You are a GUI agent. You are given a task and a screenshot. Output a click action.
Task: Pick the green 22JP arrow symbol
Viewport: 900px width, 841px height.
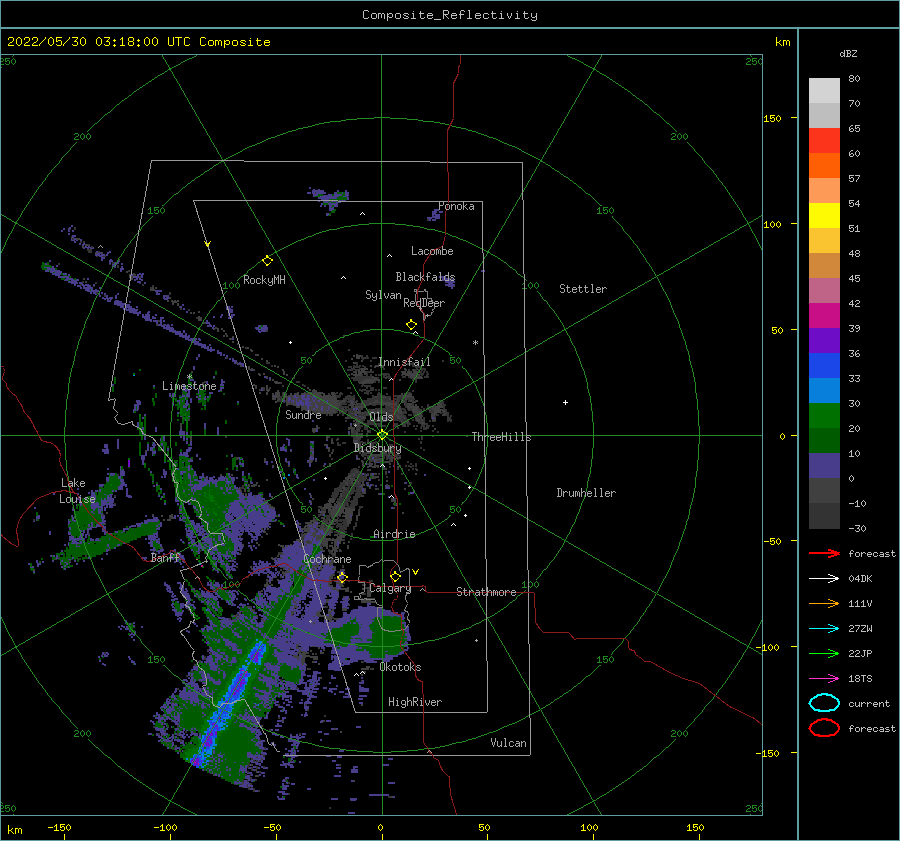coord(824,653)
